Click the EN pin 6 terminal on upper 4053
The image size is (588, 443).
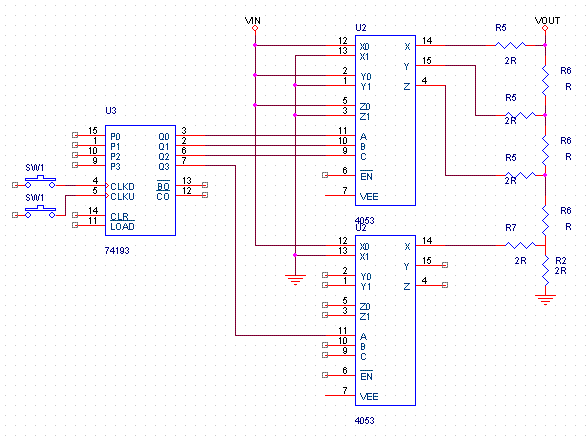click(x=325, y=175)
